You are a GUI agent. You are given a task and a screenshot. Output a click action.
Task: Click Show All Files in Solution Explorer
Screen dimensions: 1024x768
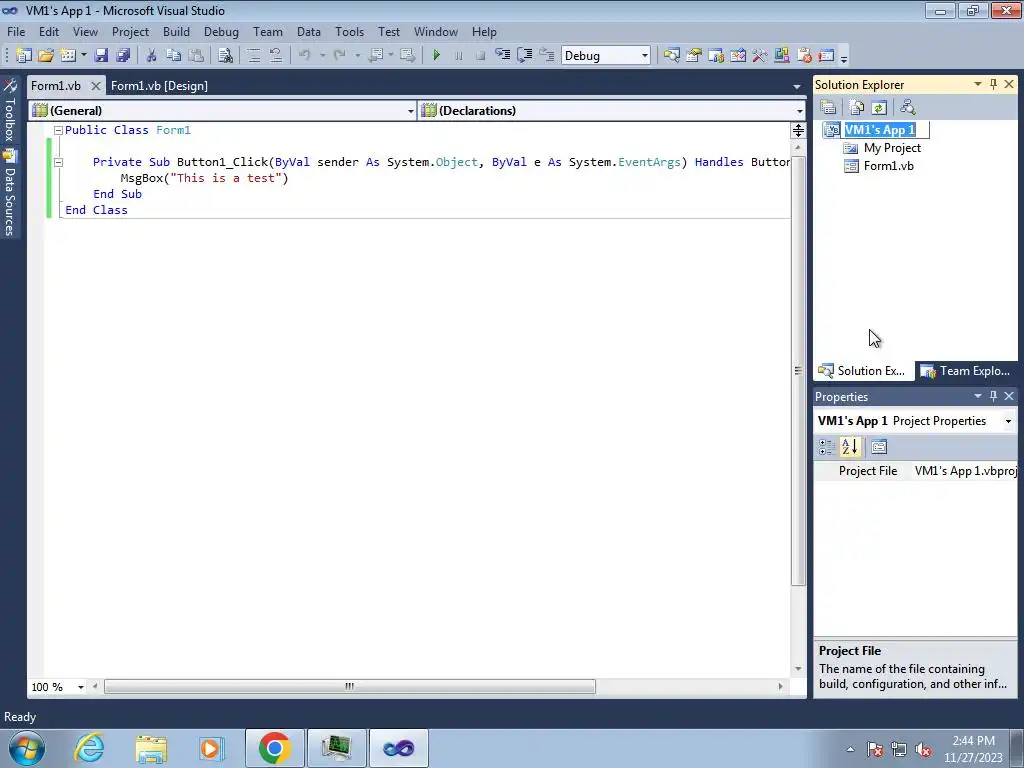point(857,107)
